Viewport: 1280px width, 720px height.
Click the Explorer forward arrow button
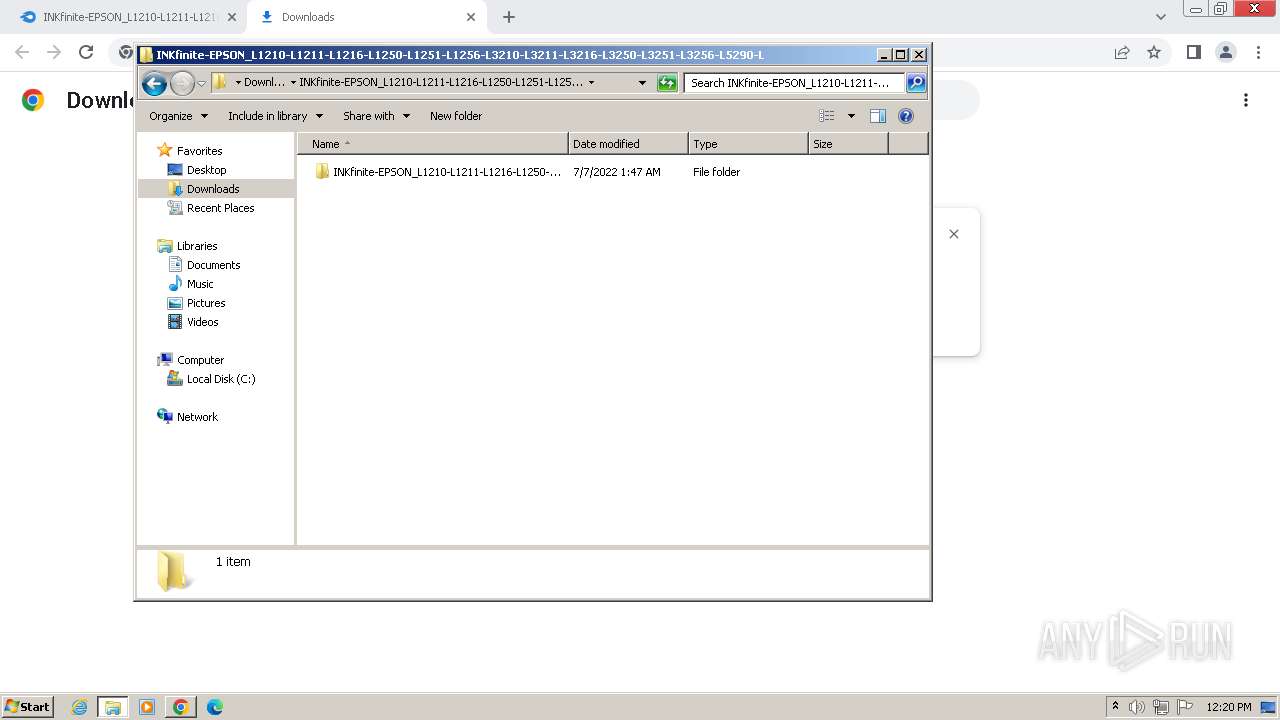click(182, 83)
